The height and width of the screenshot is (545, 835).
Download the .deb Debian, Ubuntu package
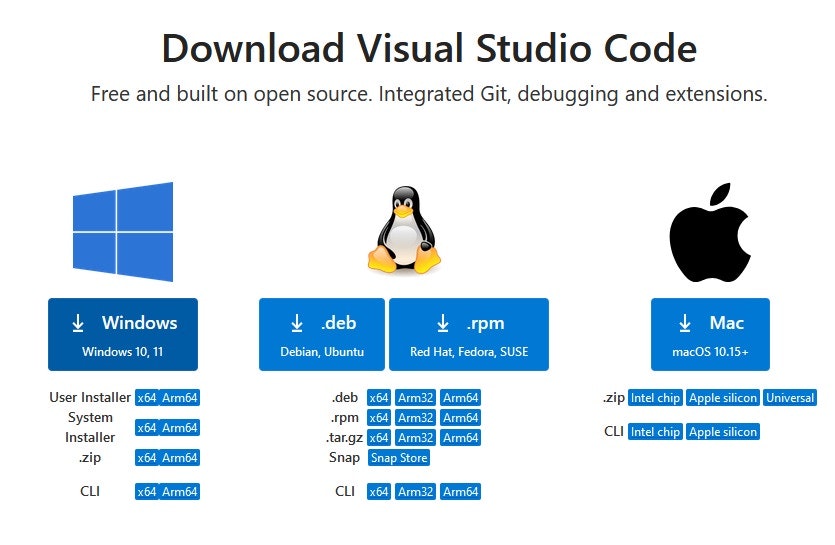322,335
